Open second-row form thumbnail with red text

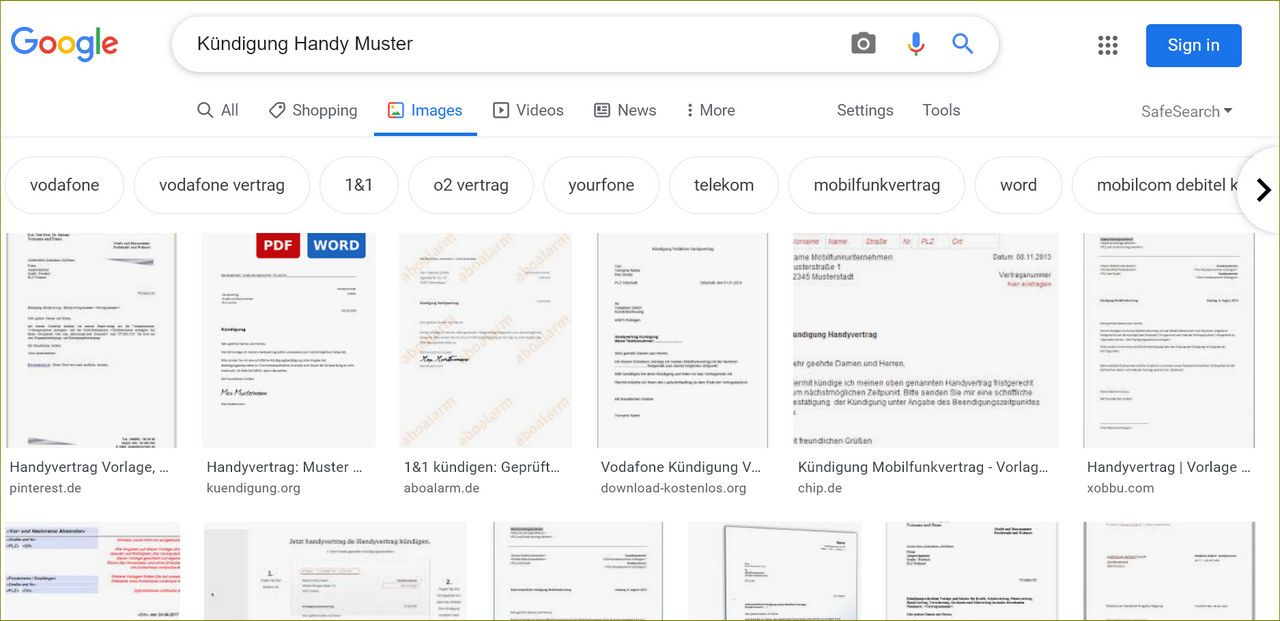pos(93,571)
